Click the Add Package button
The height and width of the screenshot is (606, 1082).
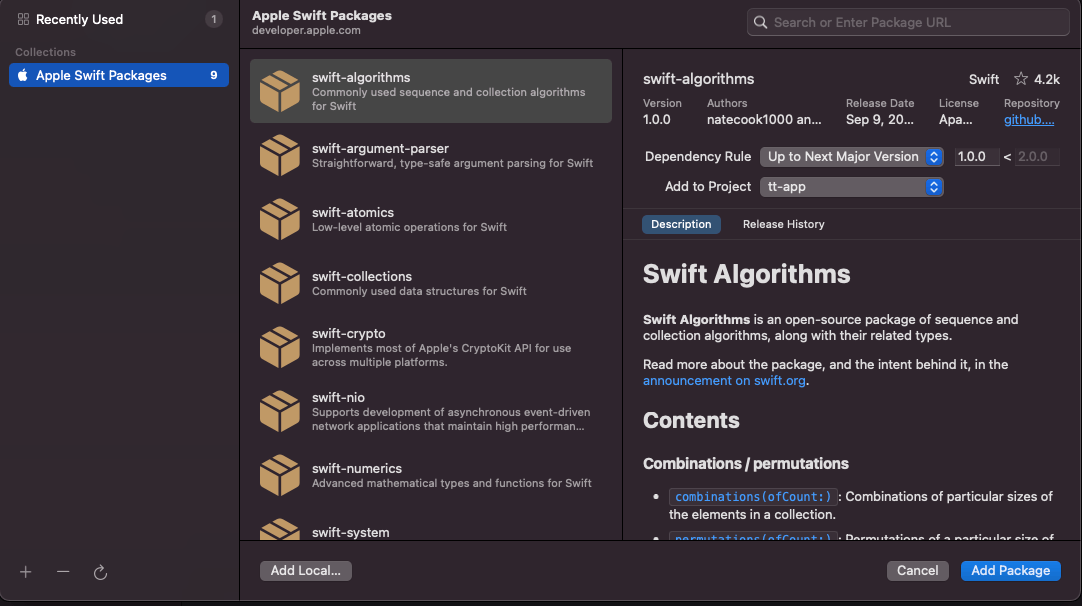pyautogui.click(x=1010, y=571)
